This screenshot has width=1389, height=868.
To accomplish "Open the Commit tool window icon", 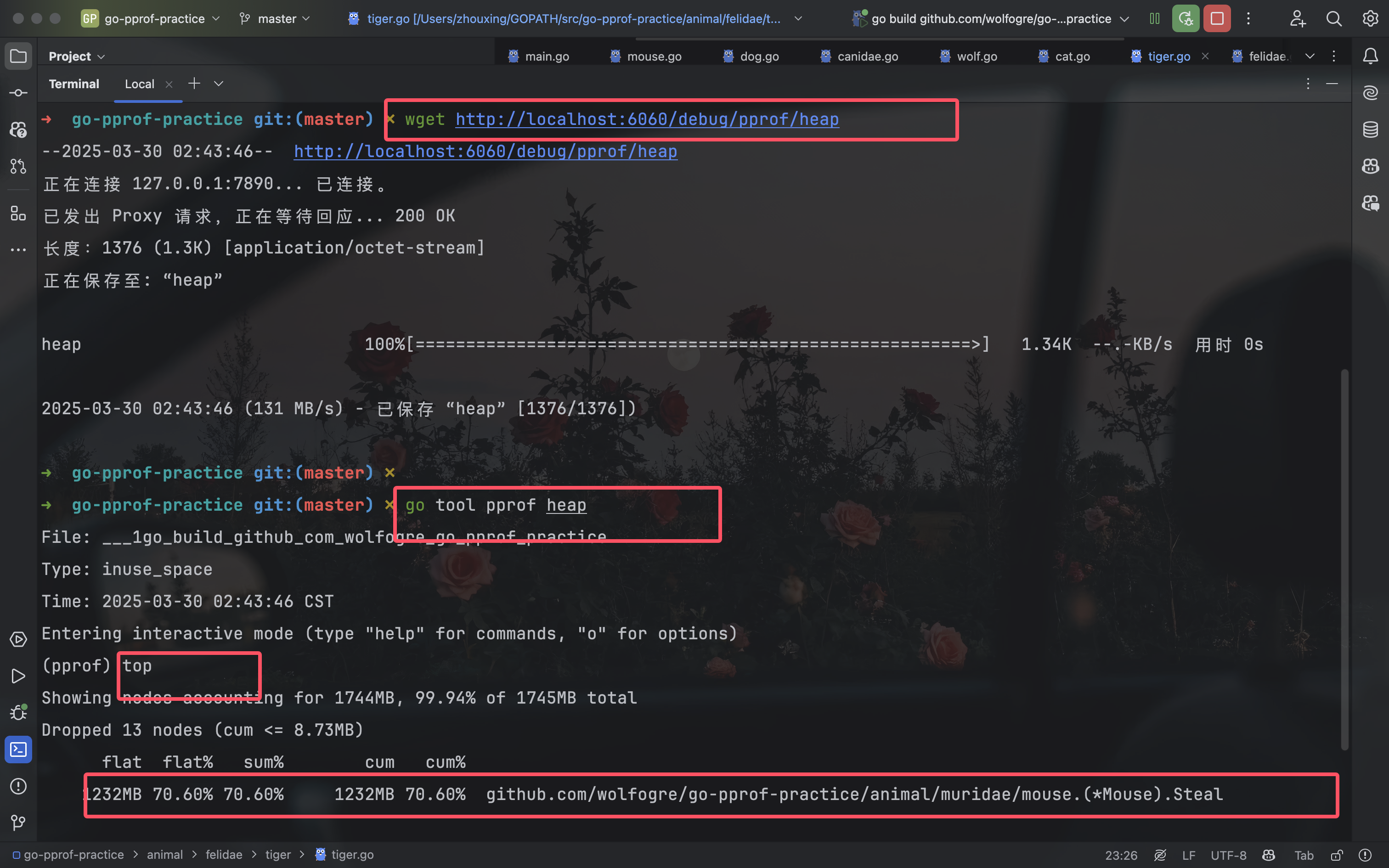I will [18, 92].
